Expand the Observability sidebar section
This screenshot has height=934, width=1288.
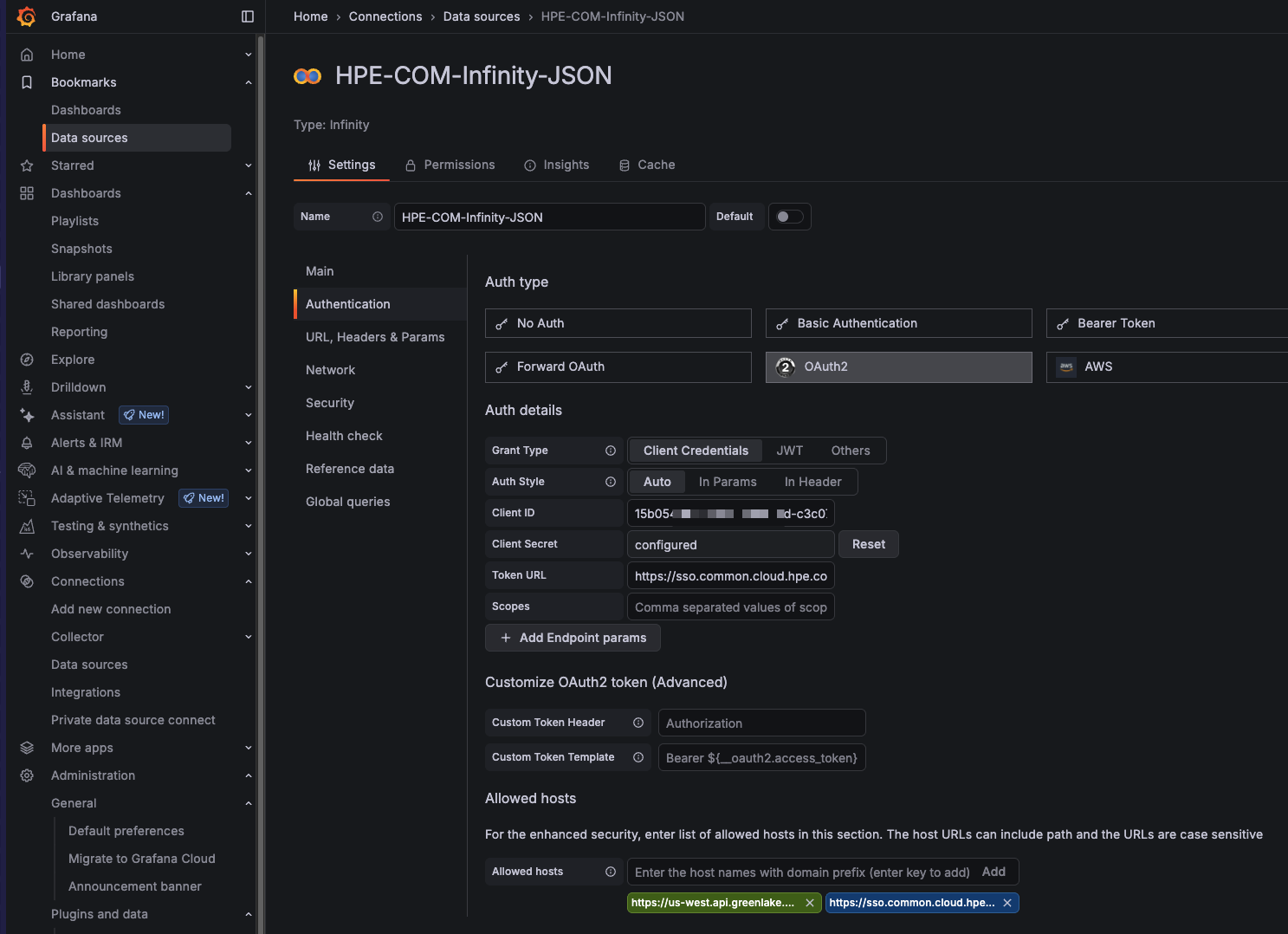point(249,554)
